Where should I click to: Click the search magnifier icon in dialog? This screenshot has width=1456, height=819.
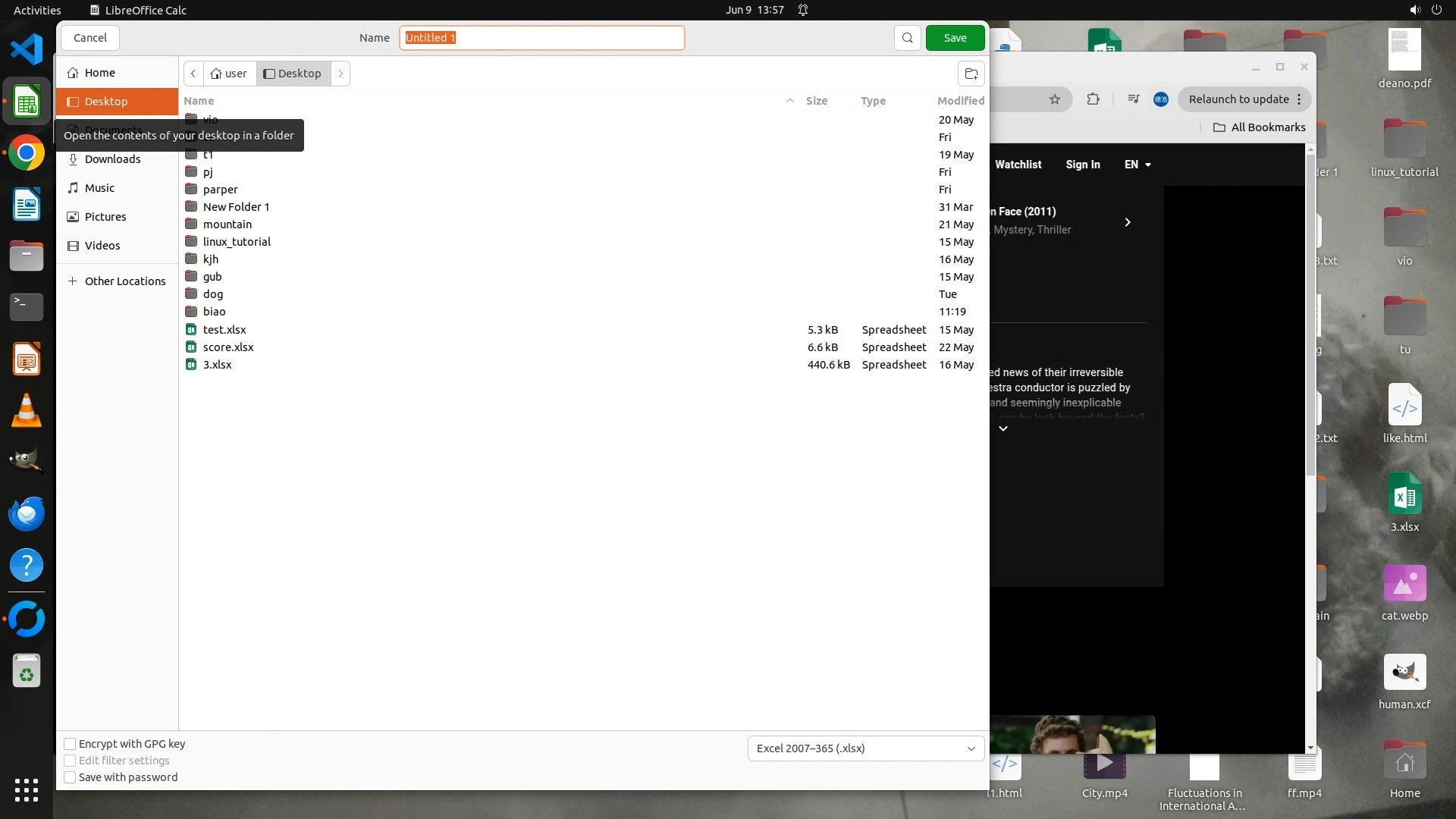pyautogui.click(x=907, y=38)
